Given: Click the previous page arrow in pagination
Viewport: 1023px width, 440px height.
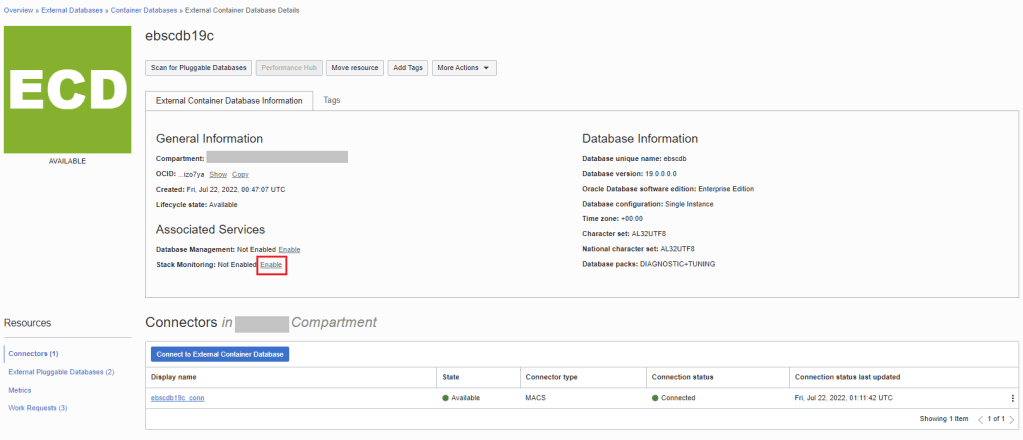Looking at the screenshot, I should (980, 418).
